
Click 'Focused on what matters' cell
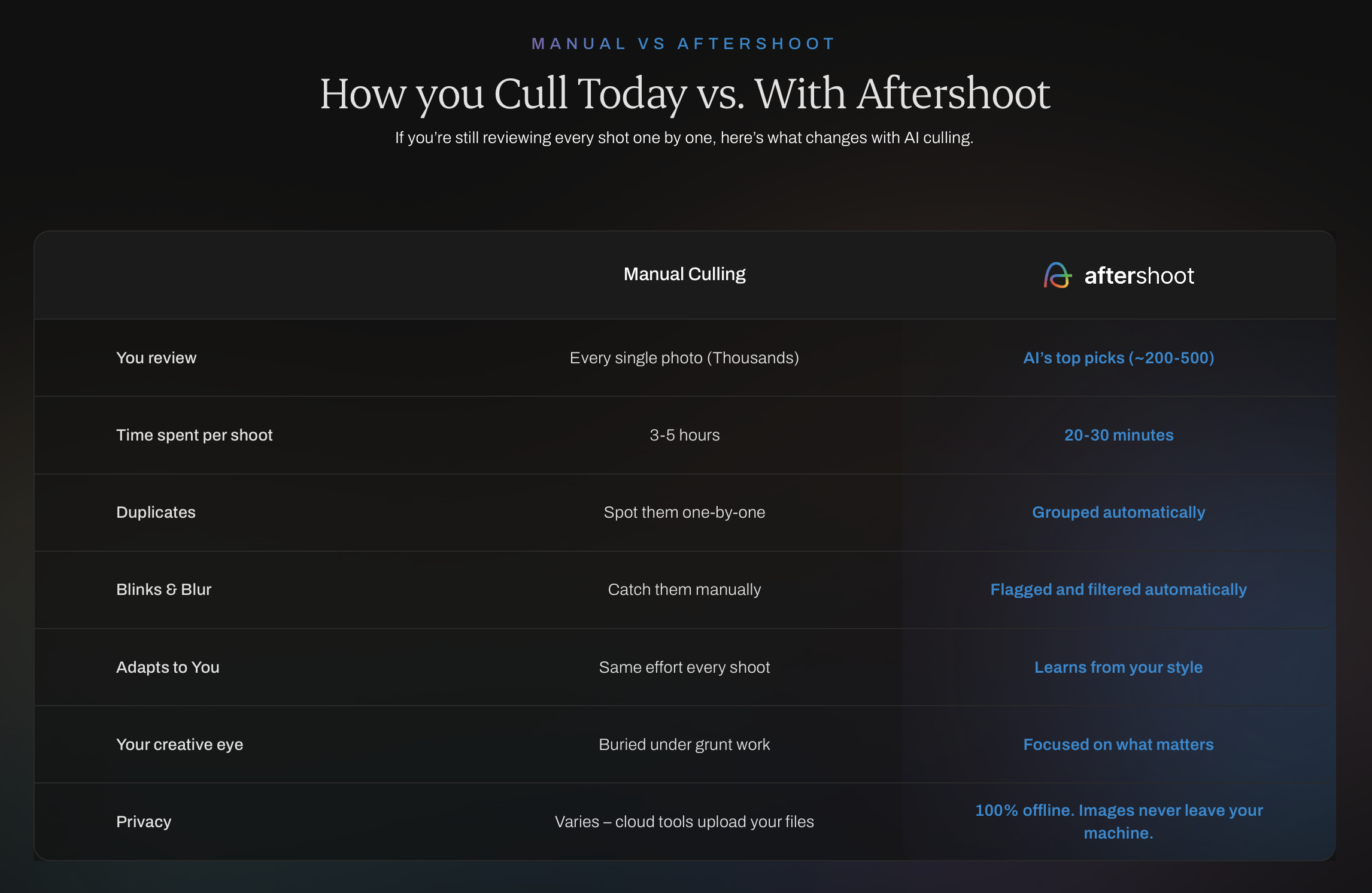tap(1118, 745)
